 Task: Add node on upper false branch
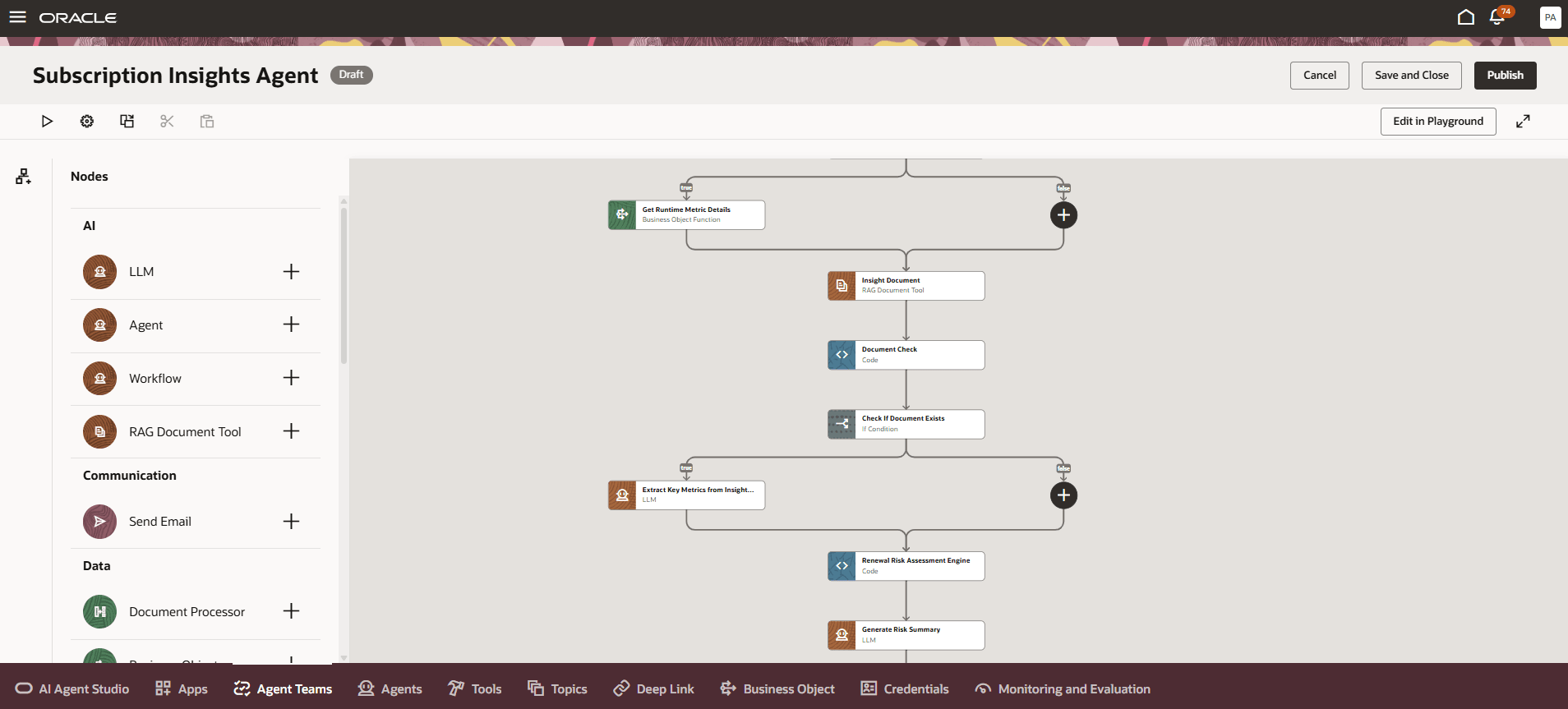click(x=1063, y=215)
